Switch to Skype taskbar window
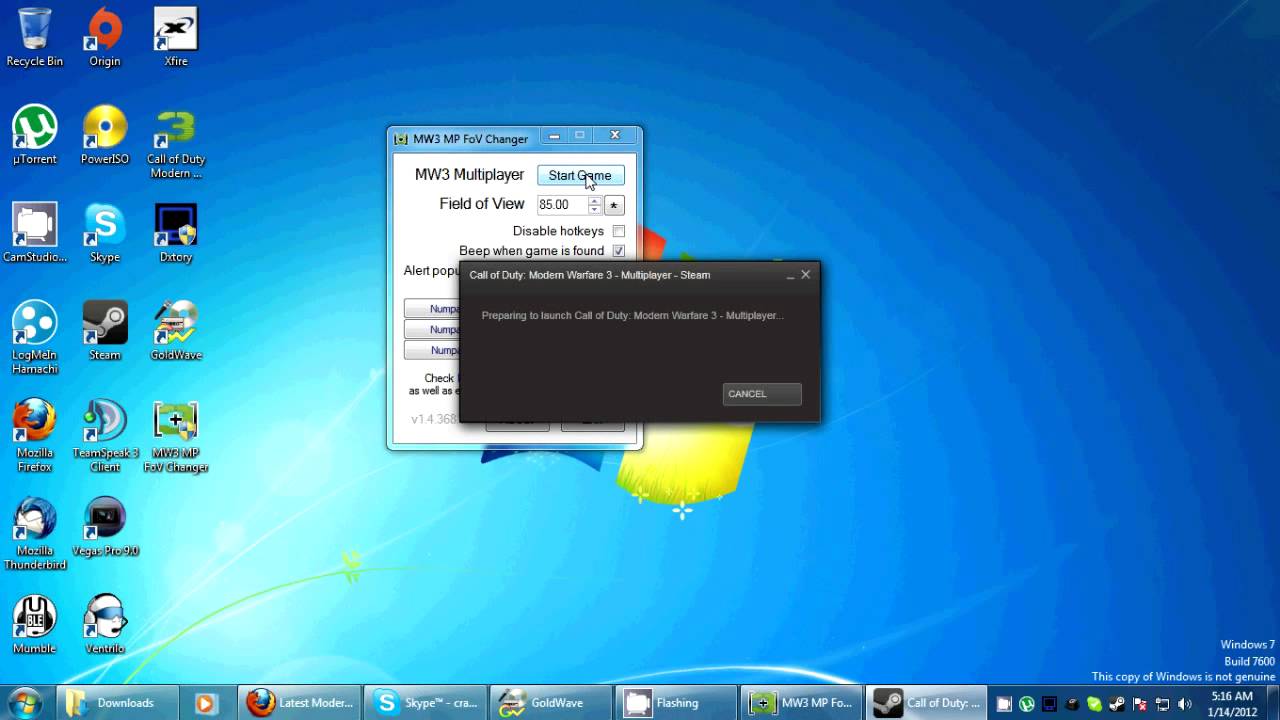 pyautogui.click(x=427, y=703)
